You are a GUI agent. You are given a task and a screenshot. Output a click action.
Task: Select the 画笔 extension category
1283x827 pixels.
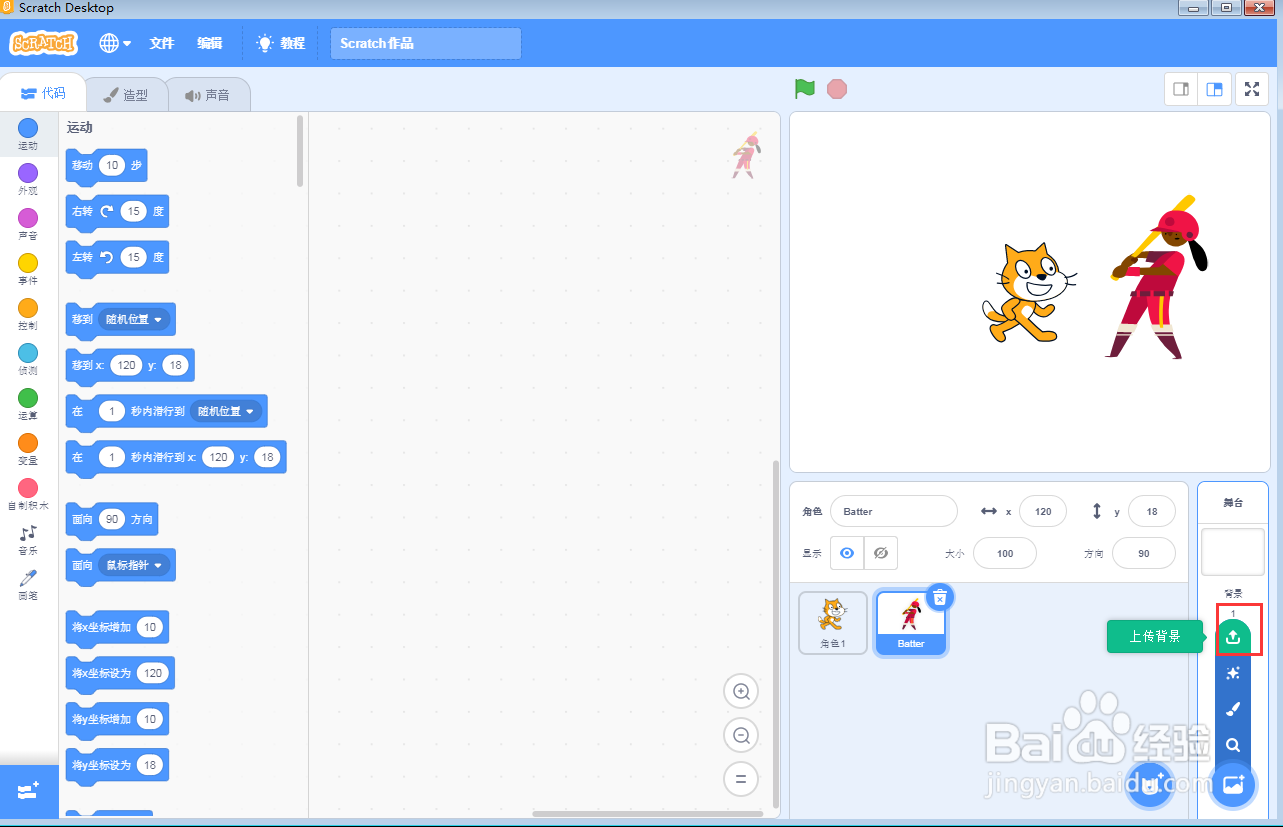point(28,584)
